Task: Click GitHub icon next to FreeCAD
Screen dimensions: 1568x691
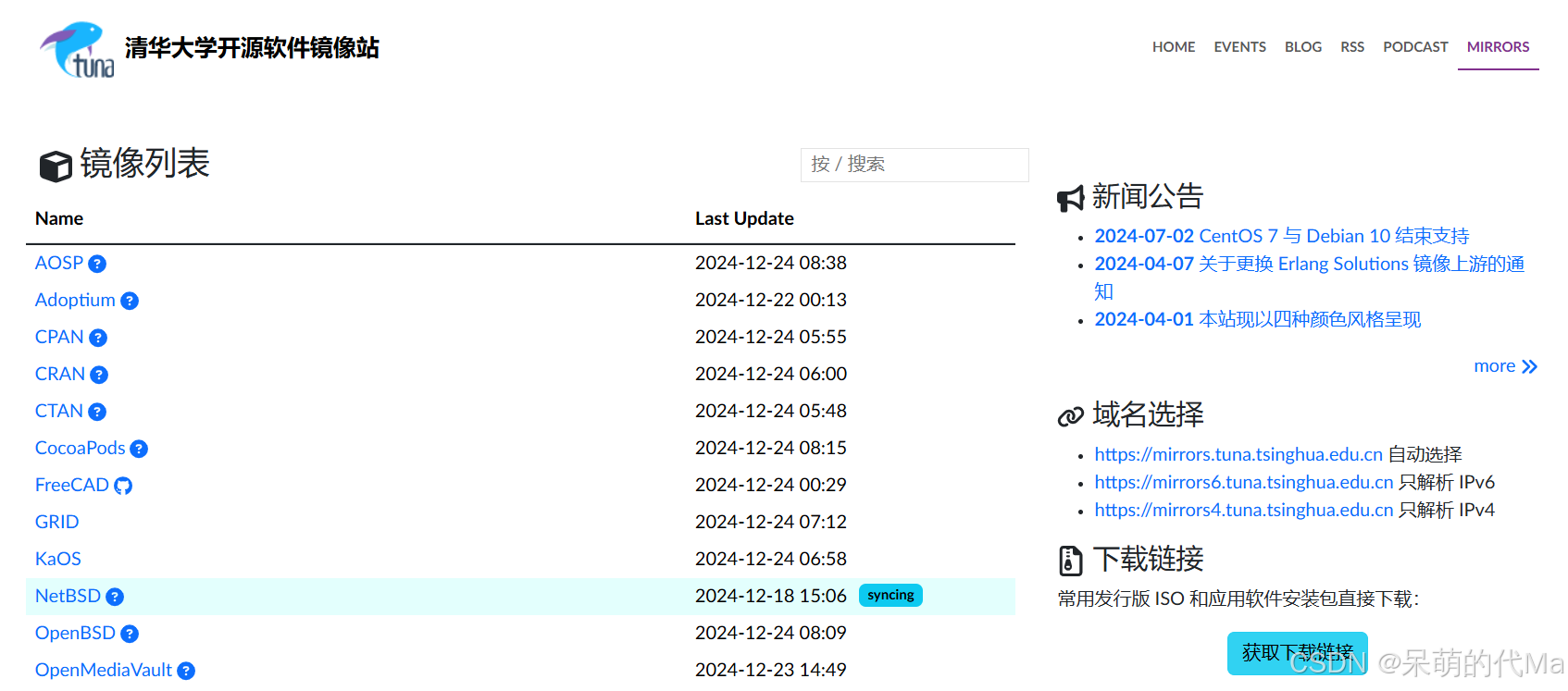Action: pos(123,486)
